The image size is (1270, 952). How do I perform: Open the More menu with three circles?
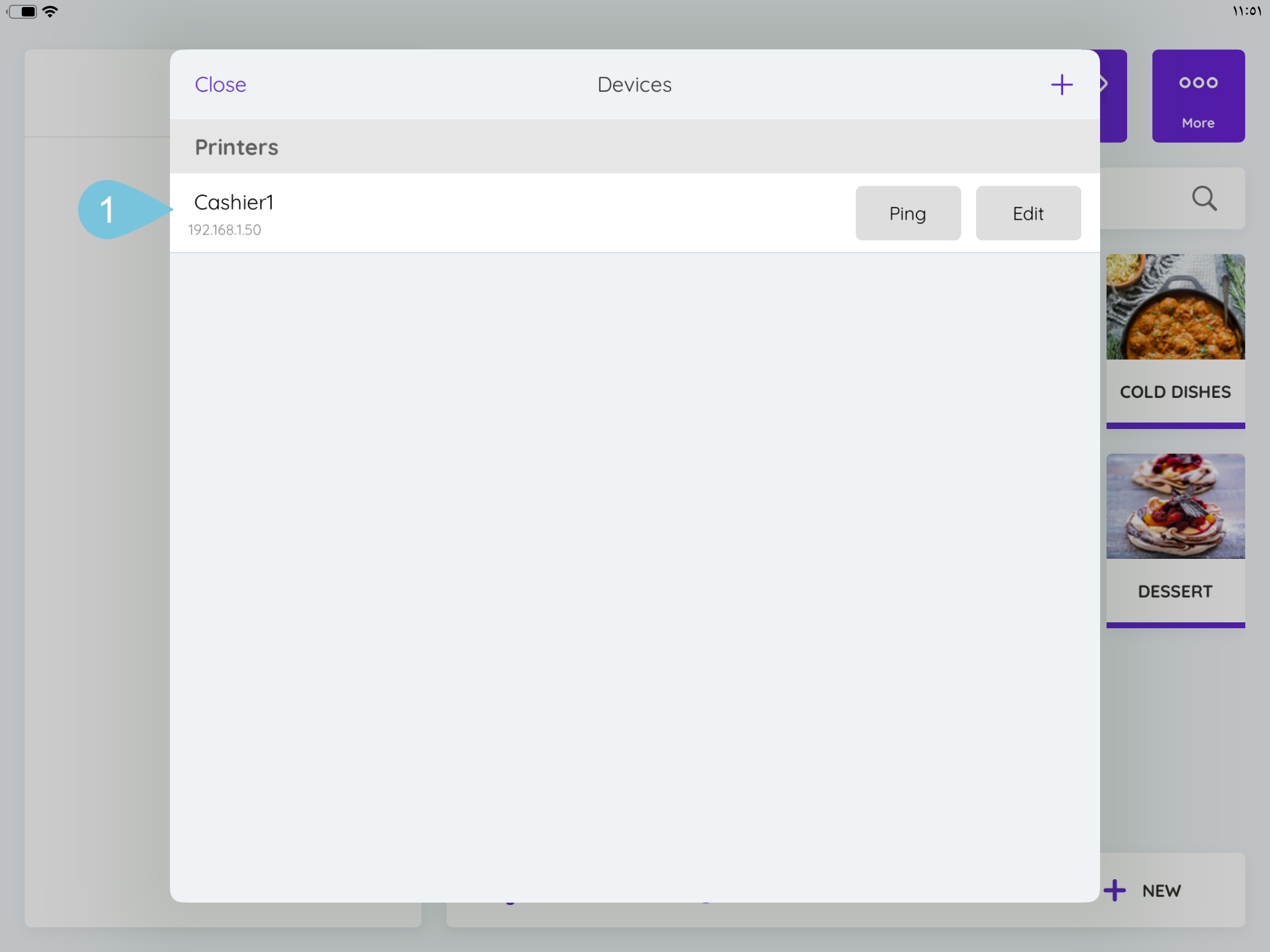pyautogui.click(x=1198, y=96)
